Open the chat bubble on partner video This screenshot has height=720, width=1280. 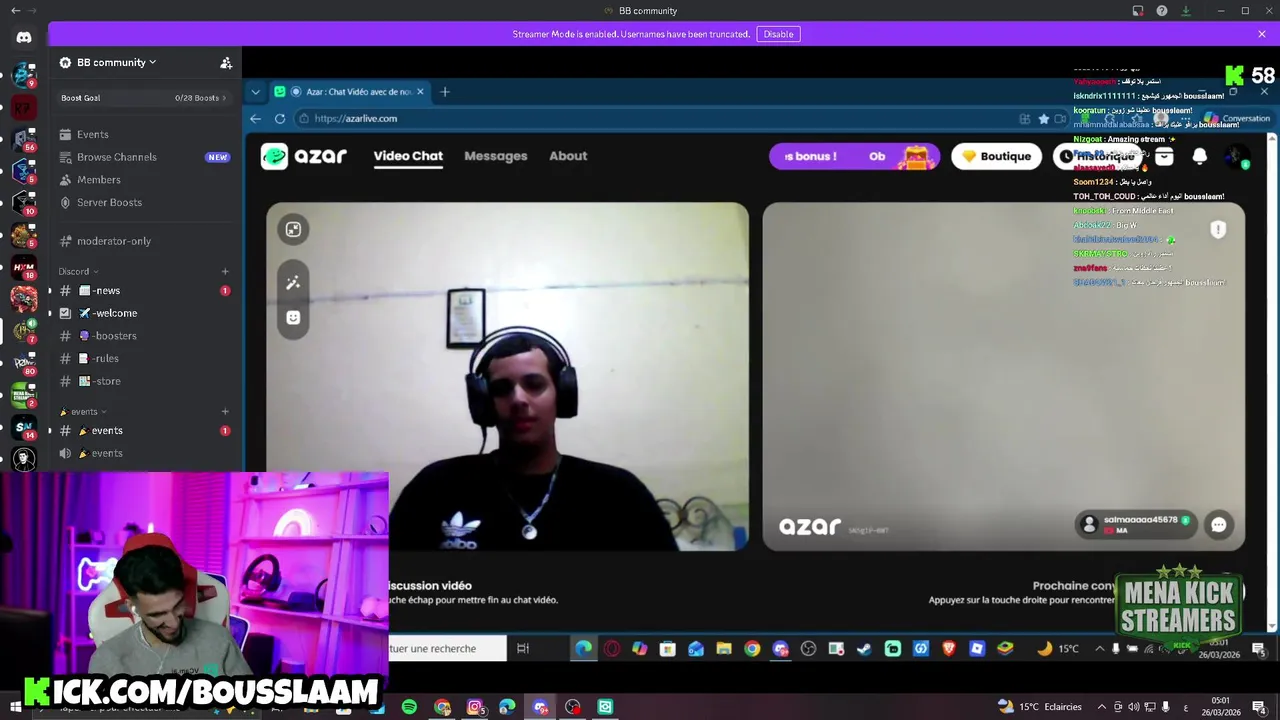coord(1219,525)
